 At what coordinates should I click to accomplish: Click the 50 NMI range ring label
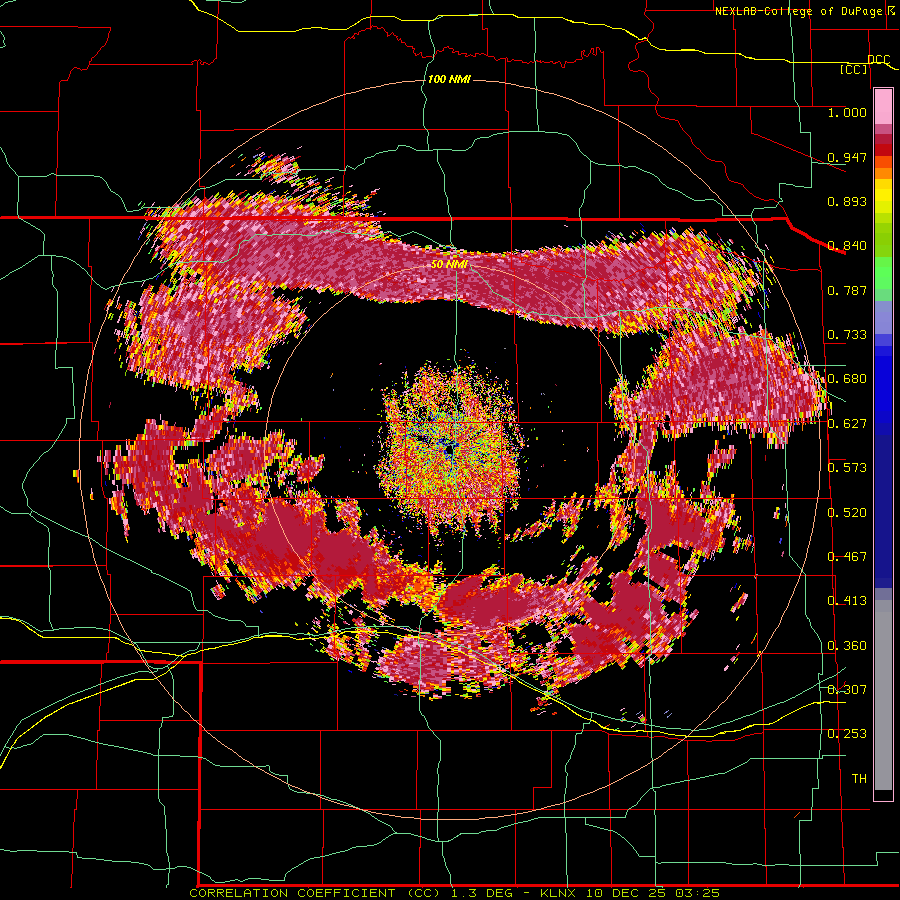(x=449, y=265)
